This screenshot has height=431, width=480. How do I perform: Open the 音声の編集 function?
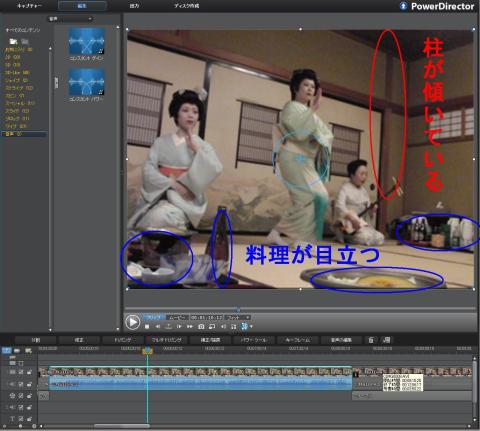point(341,340)
